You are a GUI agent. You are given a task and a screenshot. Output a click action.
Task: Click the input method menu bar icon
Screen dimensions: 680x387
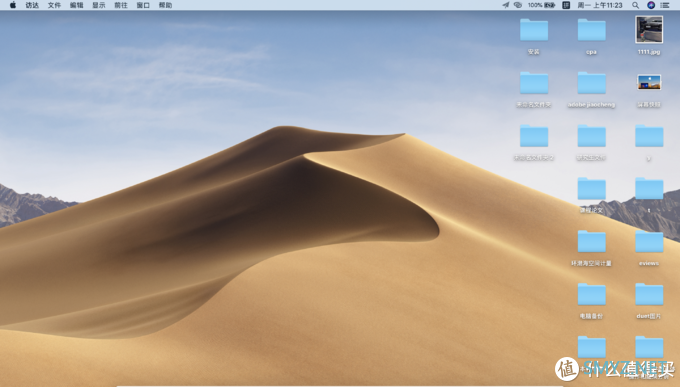566,5
